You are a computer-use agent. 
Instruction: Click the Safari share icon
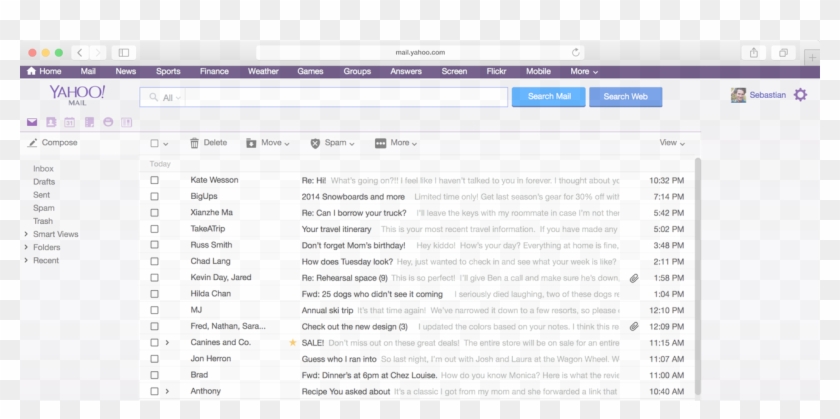pos(754,53)
